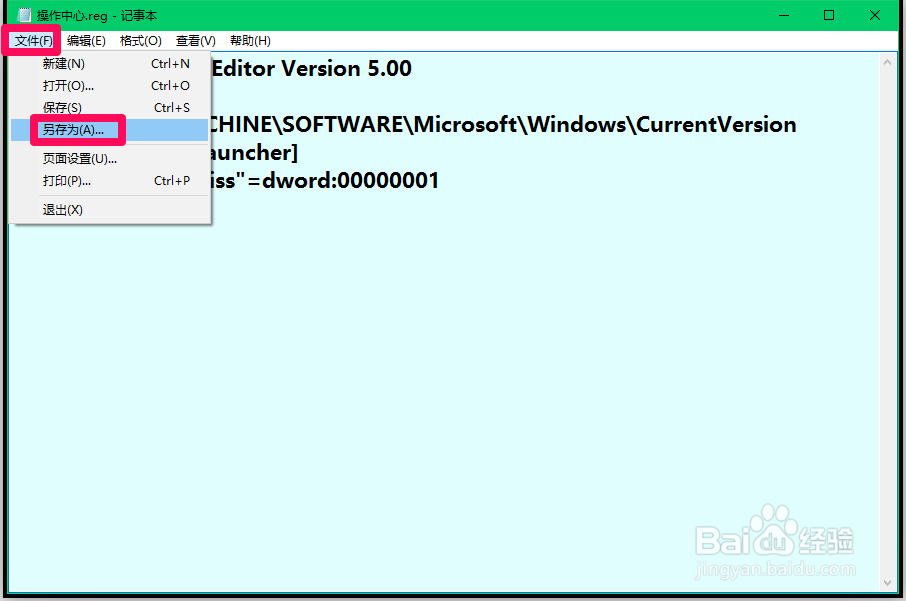Select 打印(P)... print entry

[x=110, y=181]
